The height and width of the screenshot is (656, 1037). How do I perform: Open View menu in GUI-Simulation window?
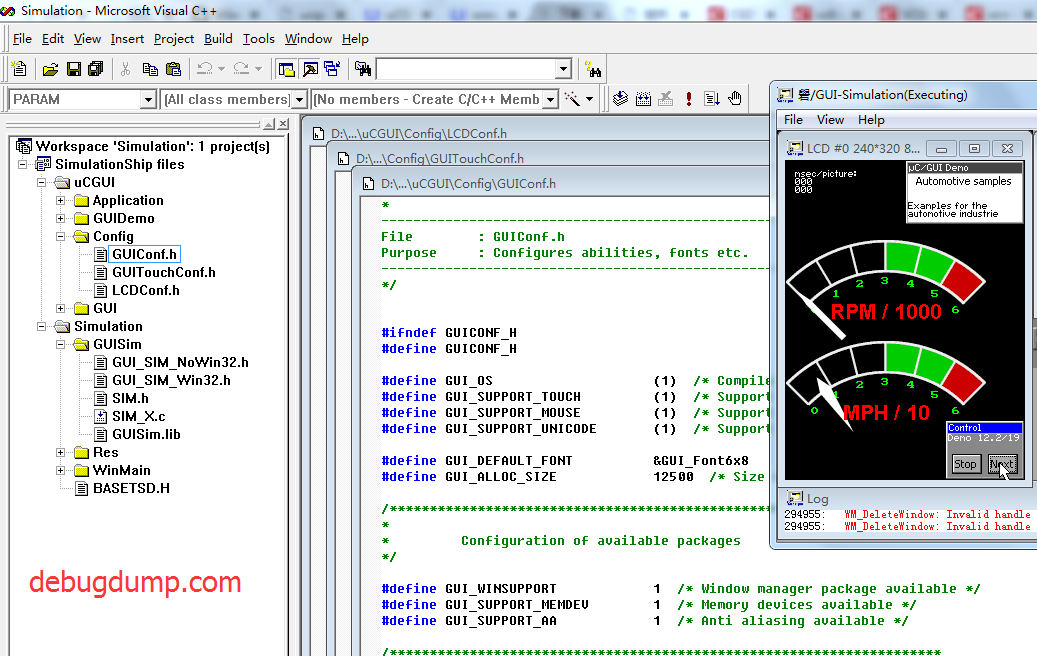830,120
